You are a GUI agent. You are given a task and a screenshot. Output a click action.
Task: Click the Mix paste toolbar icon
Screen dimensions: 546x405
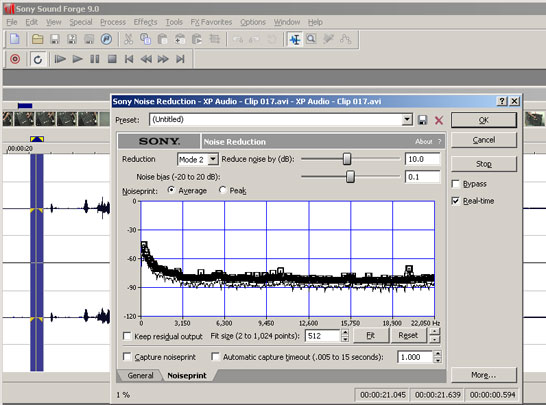click(180, 39)
